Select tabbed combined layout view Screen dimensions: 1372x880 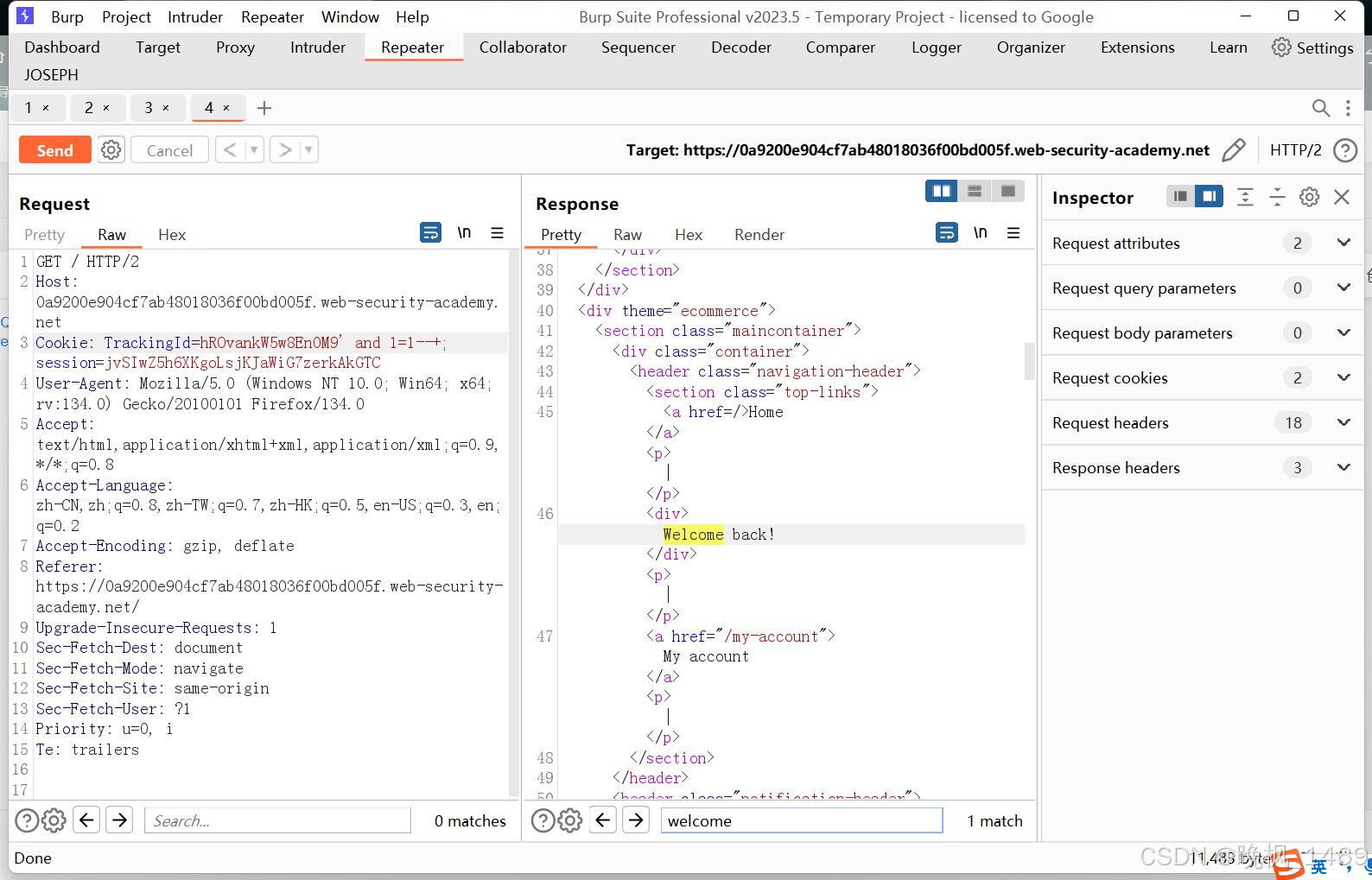[1007, 191]
